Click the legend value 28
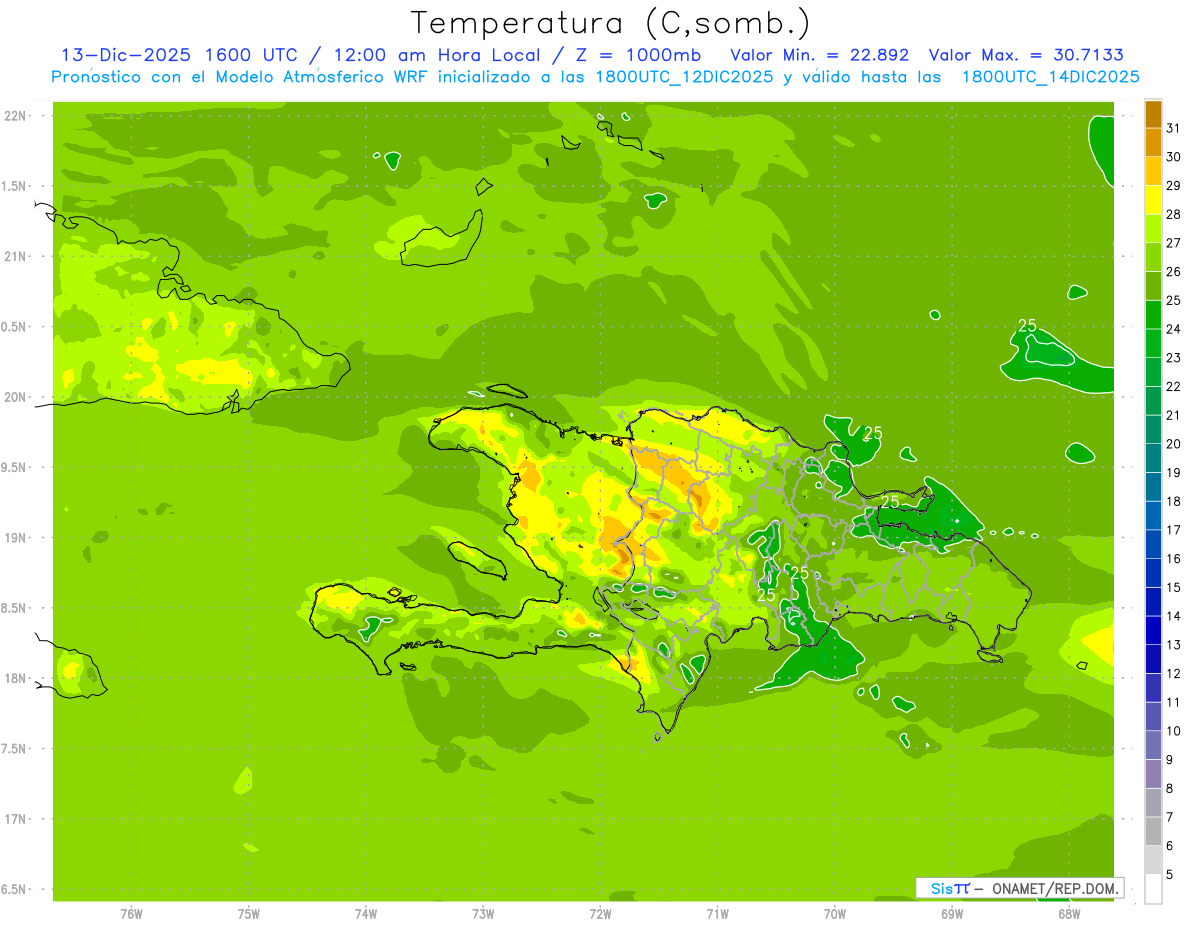The height and width of the screenshot is (927, 1200). coord(1174,214)
